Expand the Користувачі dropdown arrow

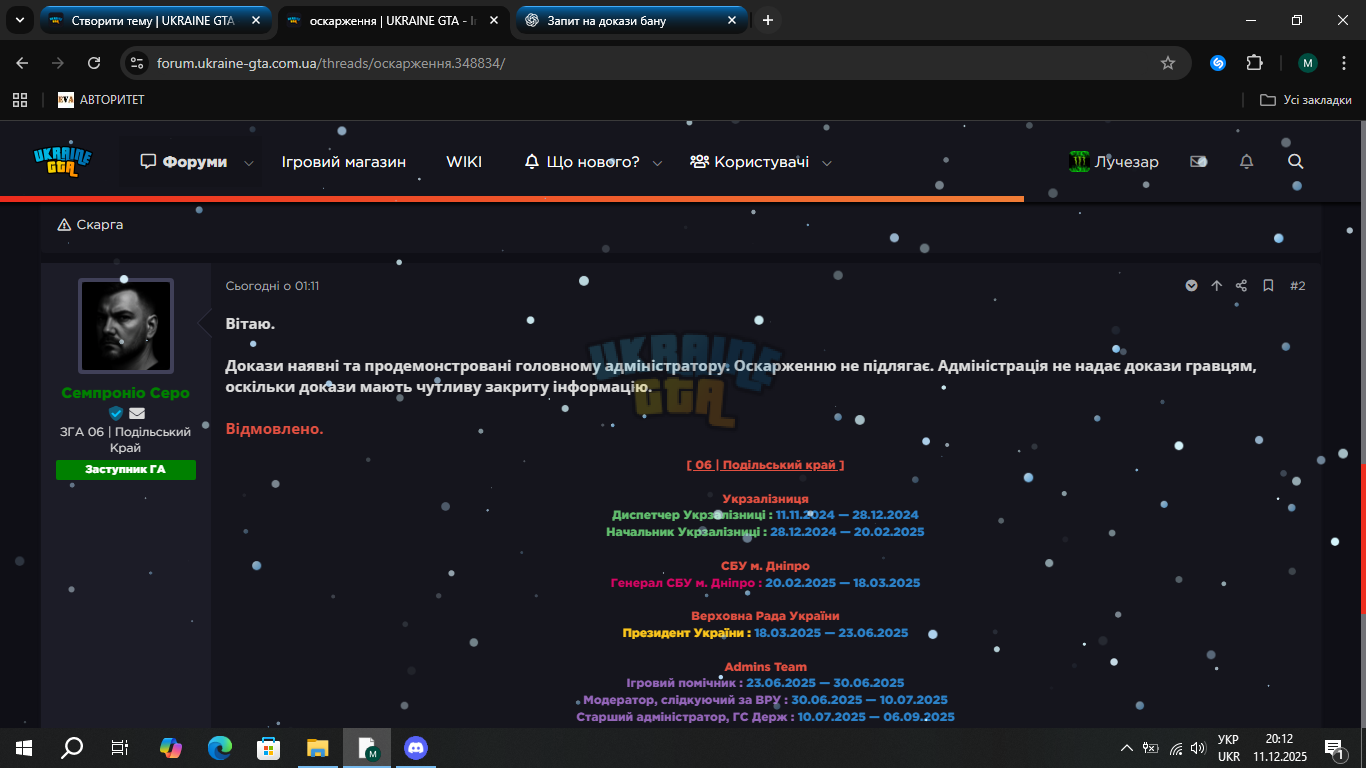tap(826, 163)
